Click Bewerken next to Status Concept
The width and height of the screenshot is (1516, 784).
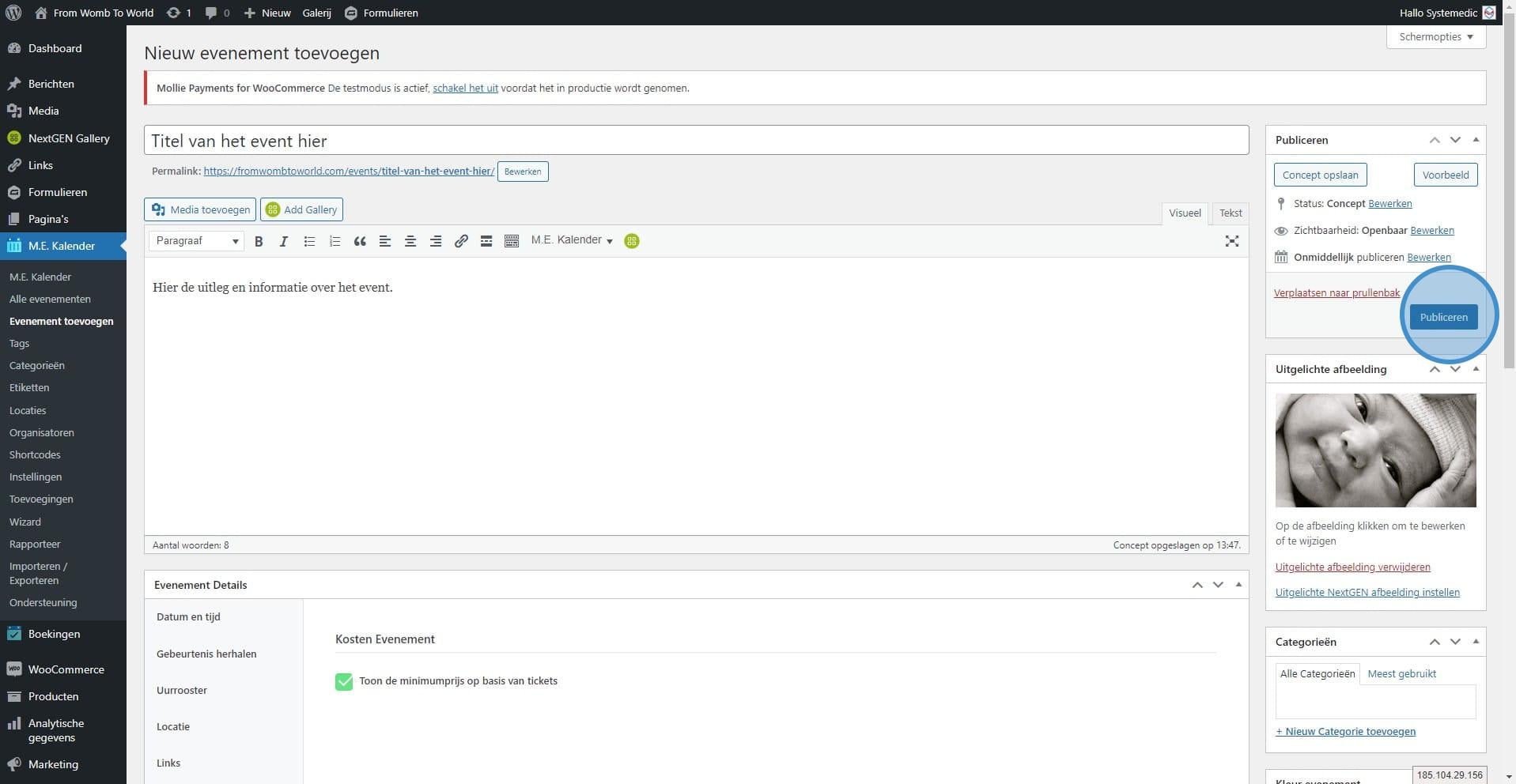(1389, 203)
